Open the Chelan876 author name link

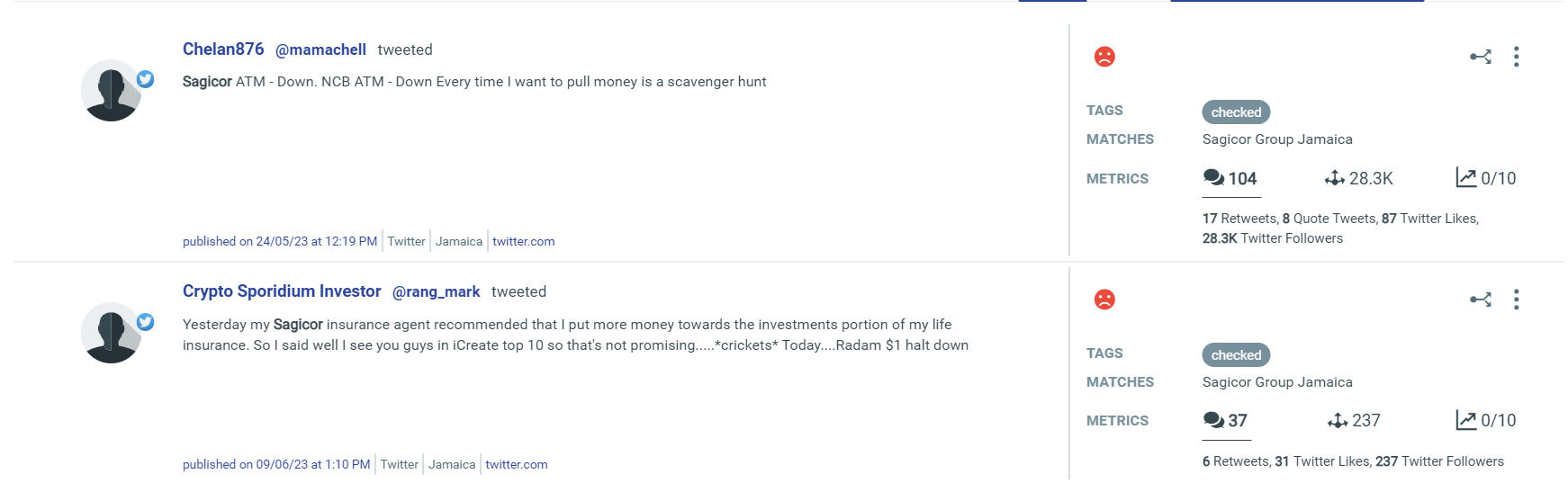(x=223, y=49)
